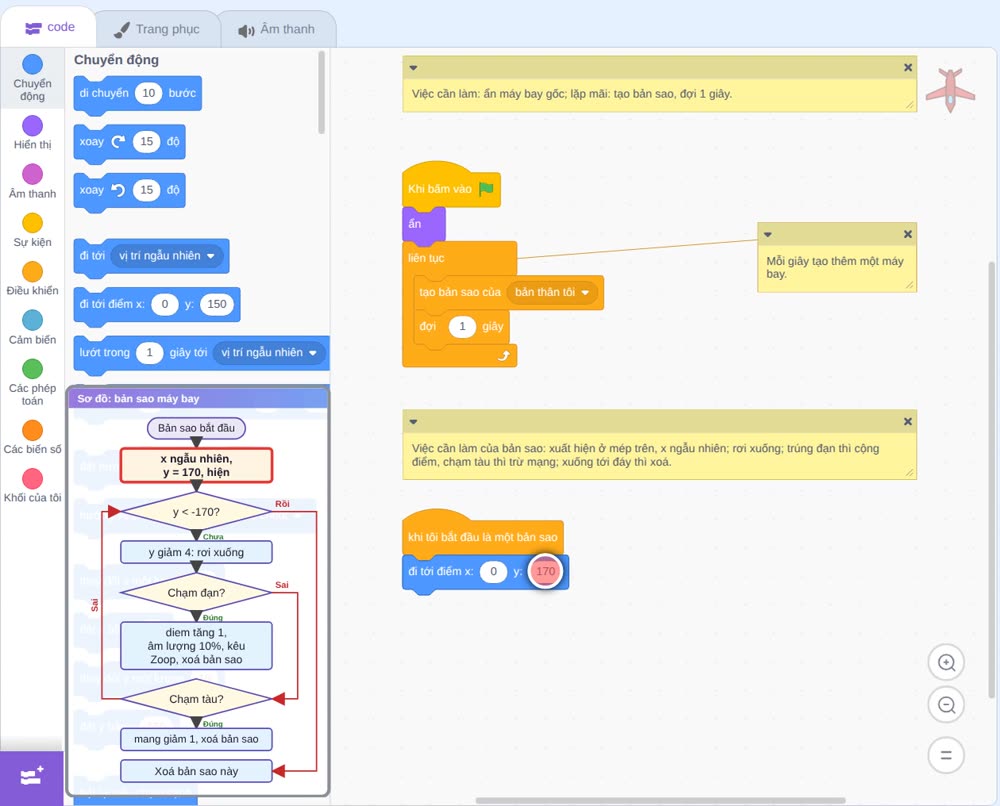Switch to the code tab
Viewport: 1000px width, 806px height.
pos(49,27)
